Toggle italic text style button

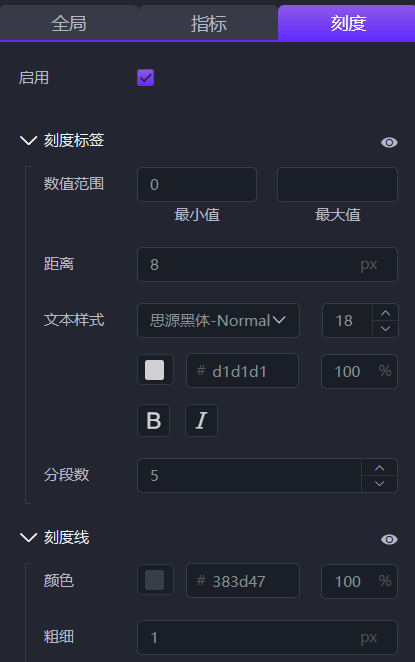click(201, 421)
